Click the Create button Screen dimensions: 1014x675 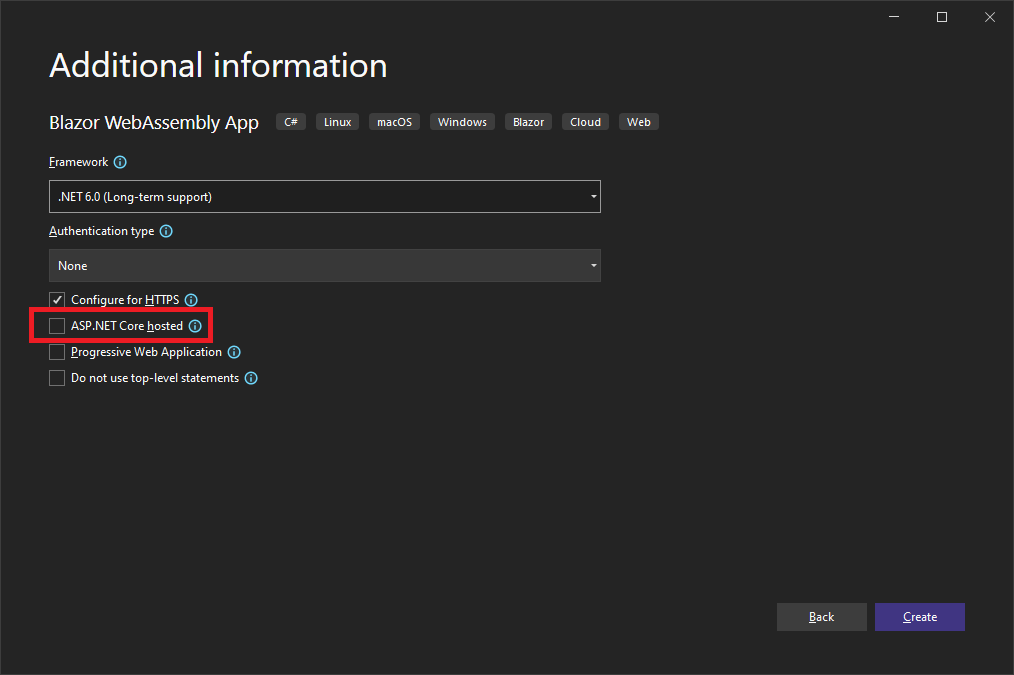(920, 617)
